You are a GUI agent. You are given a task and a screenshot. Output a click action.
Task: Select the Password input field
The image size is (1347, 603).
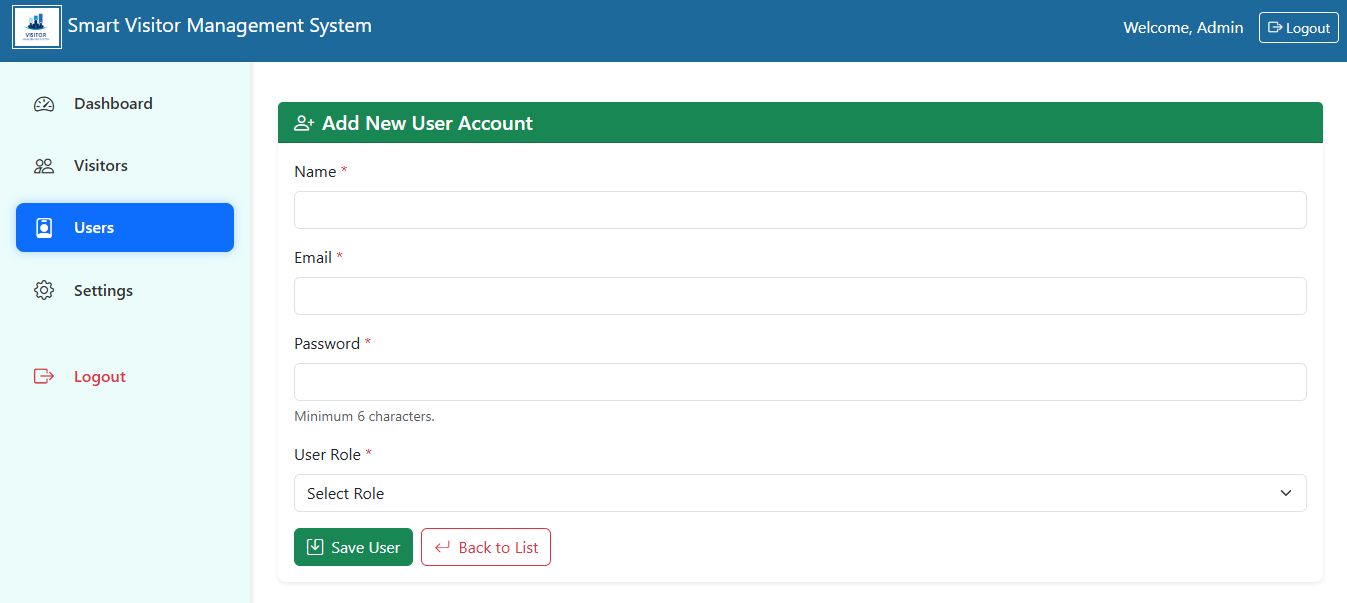(800, 382)
